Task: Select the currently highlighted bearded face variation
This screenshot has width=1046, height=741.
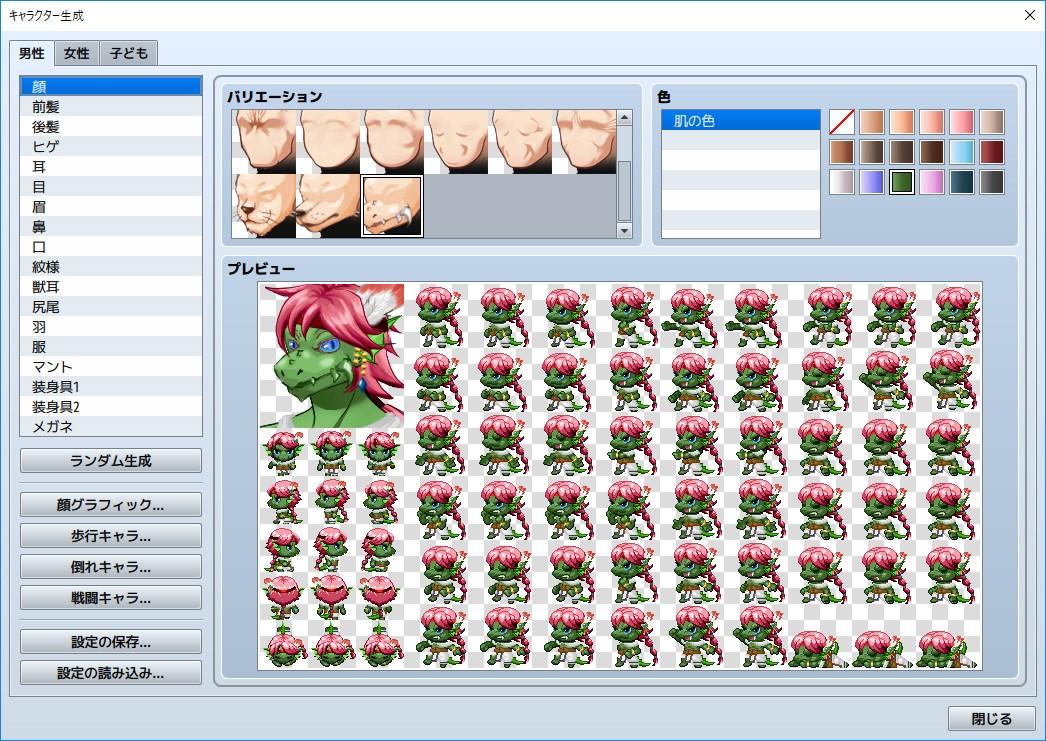Action: pyautogui.click(x=392, y=205)
